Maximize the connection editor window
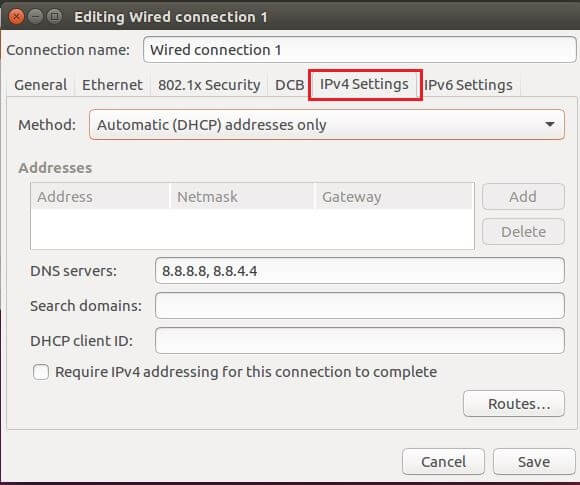Screen dimensions: 580x485 tap(55, 17)
